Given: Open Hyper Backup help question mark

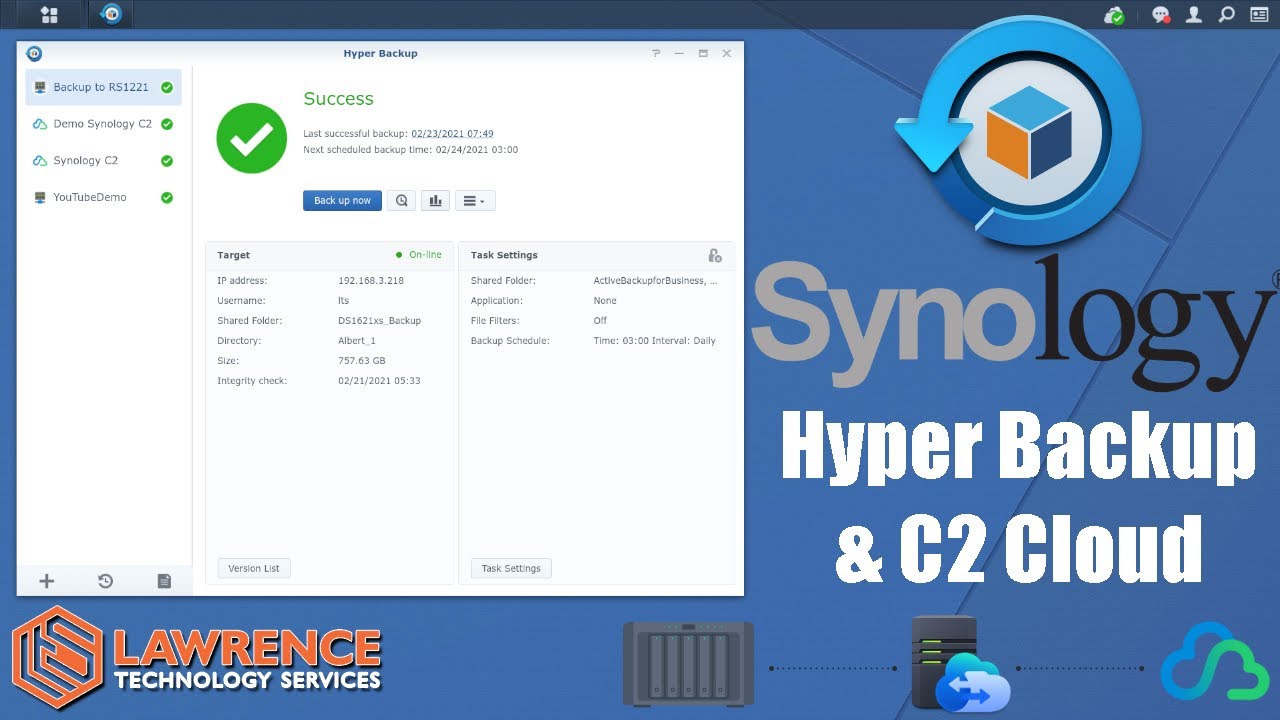Looking at the screenshot, I should [656, 53].
